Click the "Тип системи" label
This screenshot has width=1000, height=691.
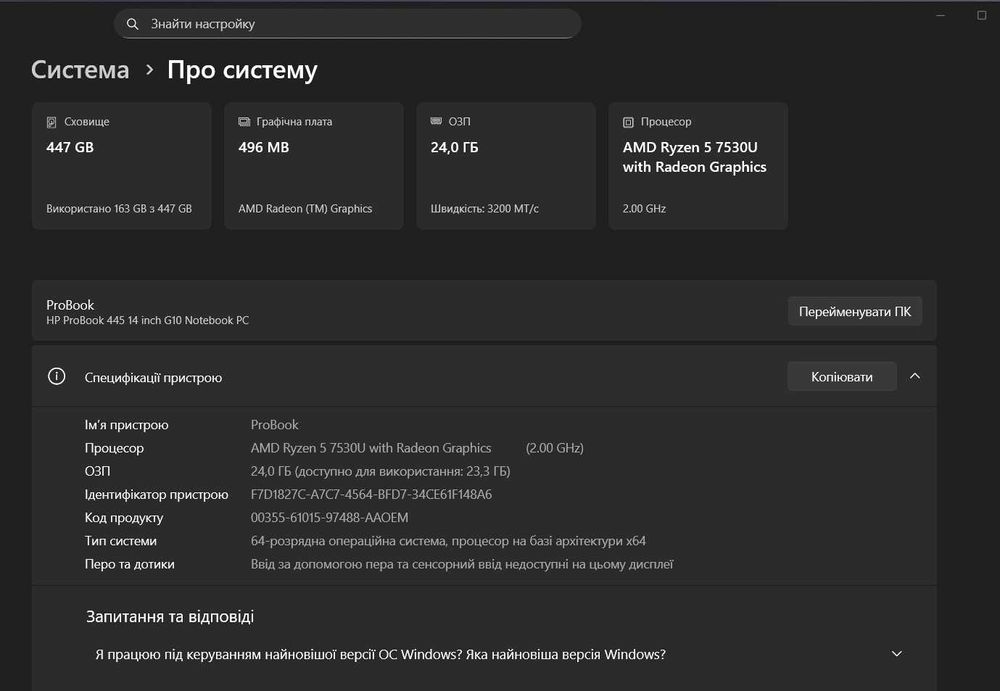(x=121, y=541)
